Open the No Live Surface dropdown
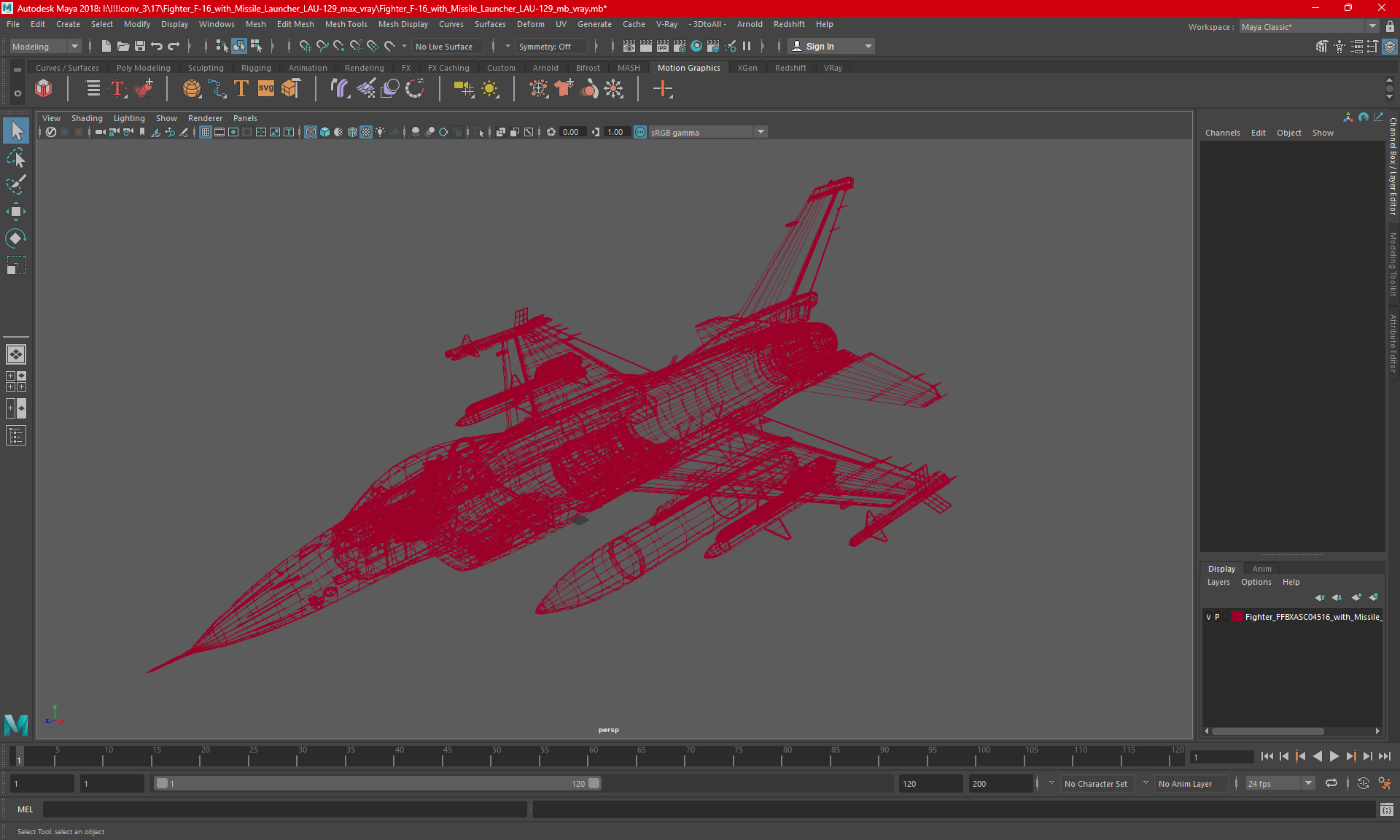 click(x=449, y=46)
